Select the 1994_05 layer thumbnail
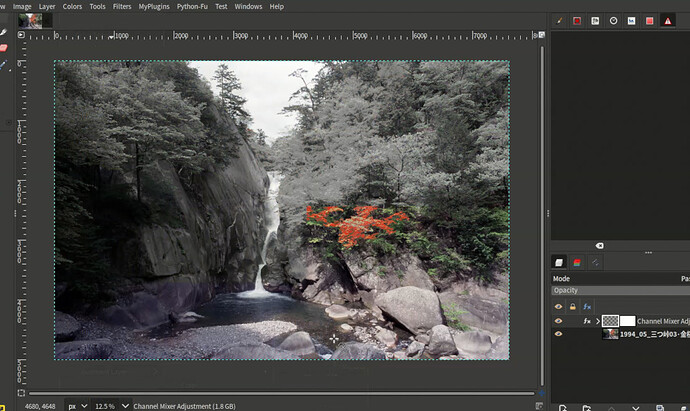This screenshot has width=690, height=411. point(610,334)
